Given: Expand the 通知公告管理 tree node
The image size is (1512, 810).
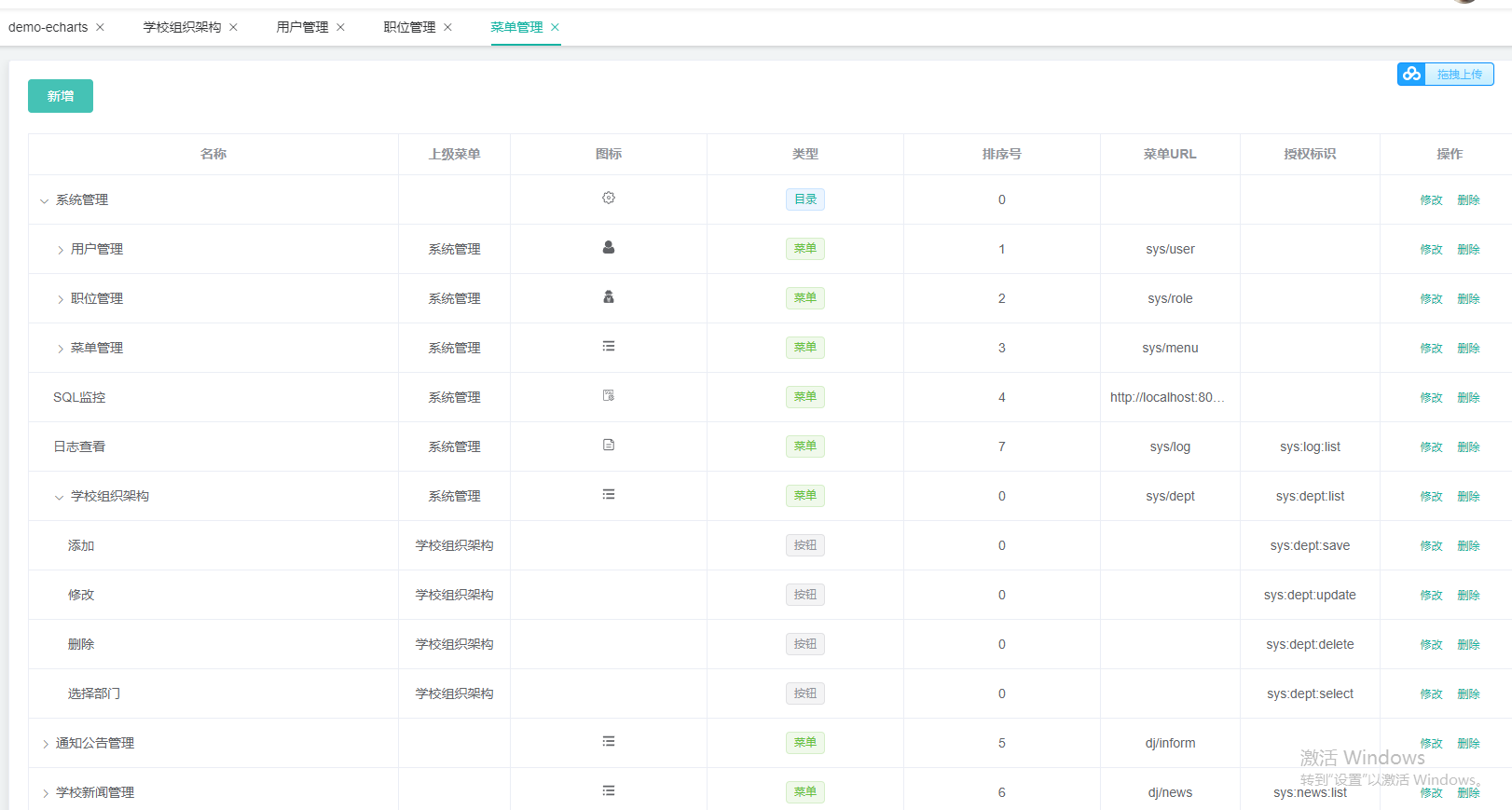Looking at the screenshot, I should (45, 744).
